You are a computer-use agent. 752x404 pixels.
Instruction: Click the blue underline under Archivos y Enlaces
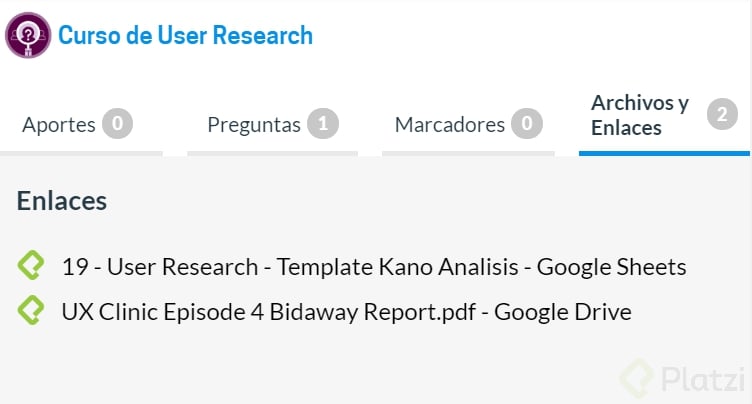click(664, 154)
